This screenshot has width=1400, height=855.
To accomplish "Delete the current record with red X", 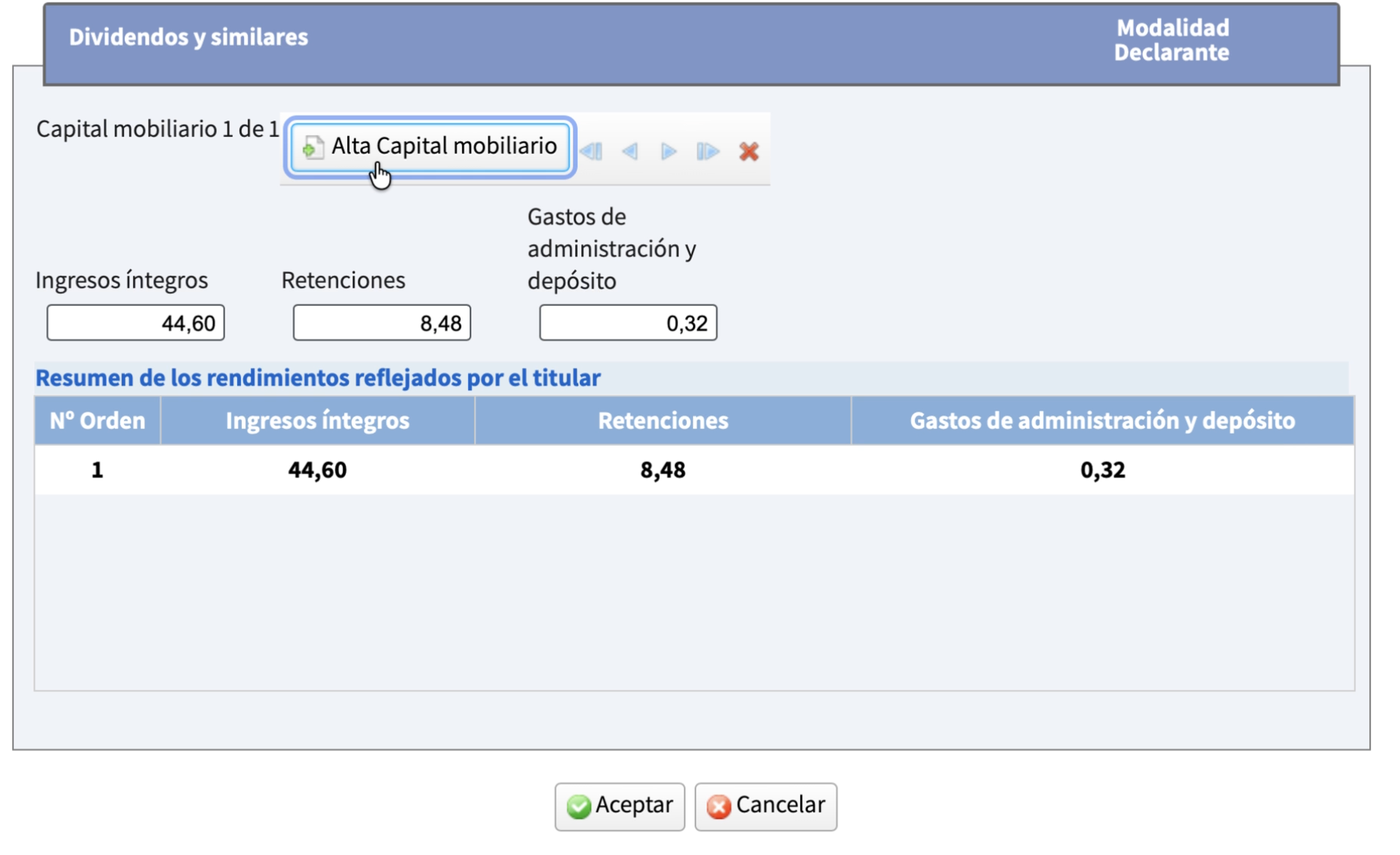I will [749, 152].
